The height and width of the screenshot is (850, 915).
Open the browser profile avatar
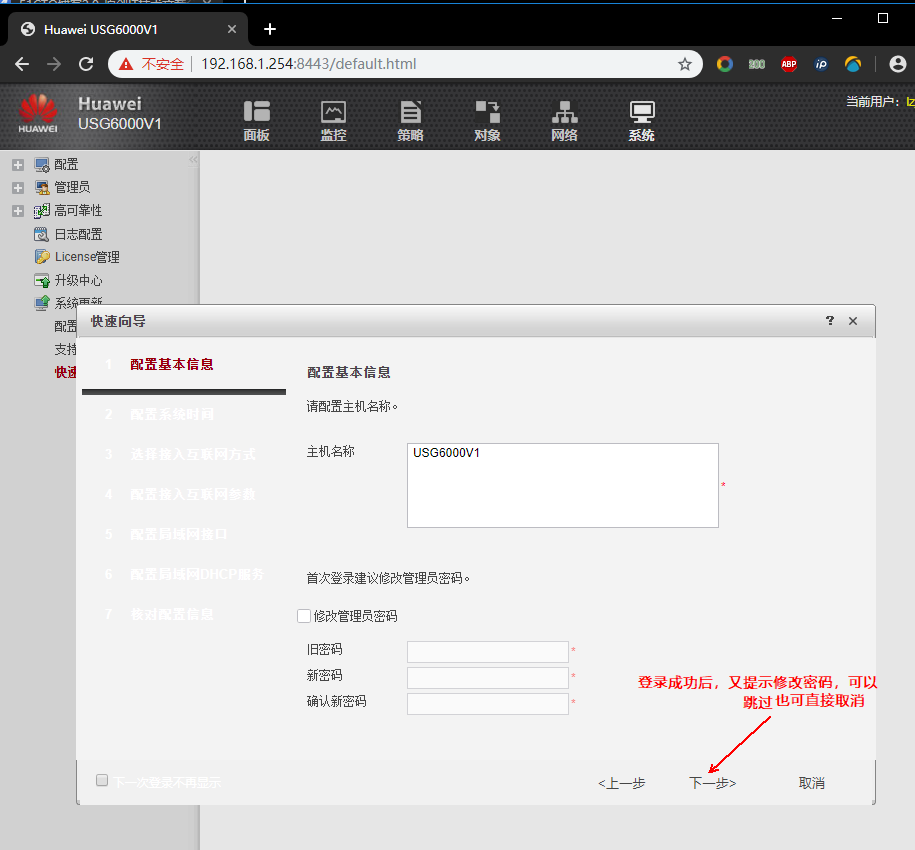[x=897, y=64]
